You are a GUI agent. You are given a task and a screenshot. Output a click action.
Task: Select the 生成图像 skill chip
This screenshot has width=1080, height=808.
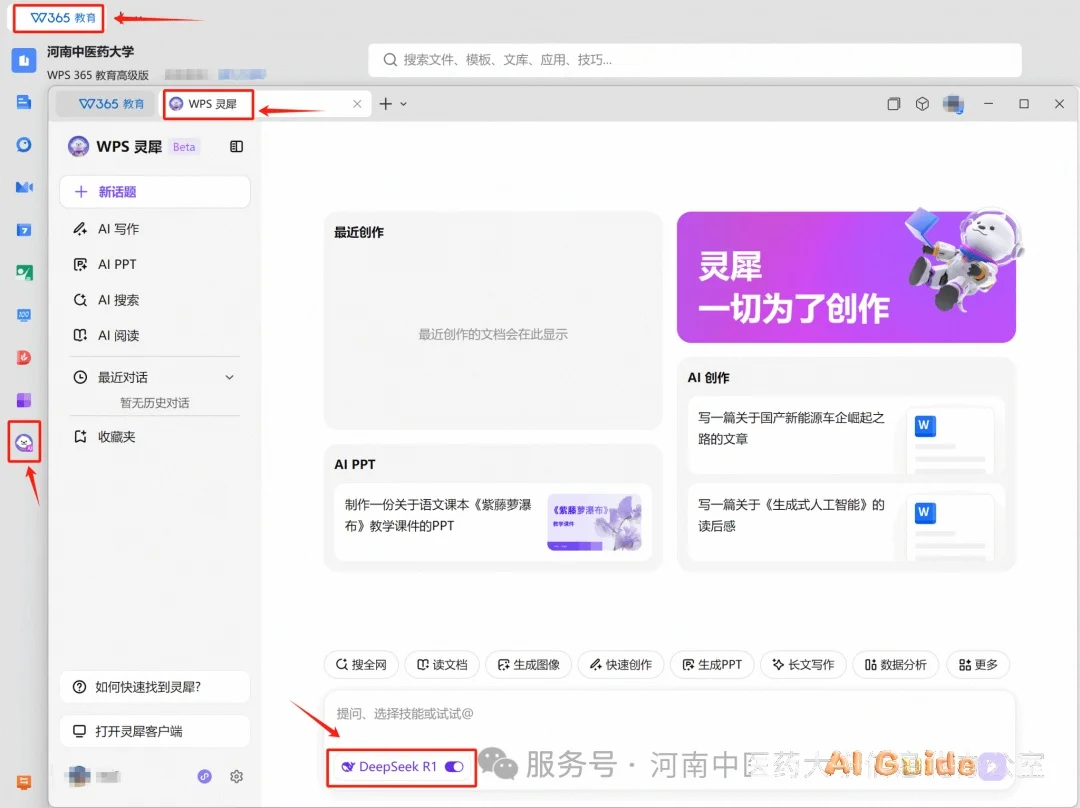point(528,665)
